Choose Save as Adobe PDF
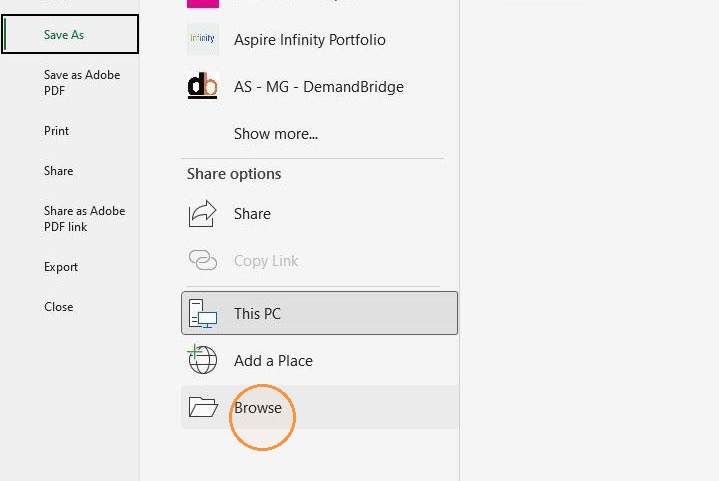Screen dimensions: 719x481 coord(82,83)
